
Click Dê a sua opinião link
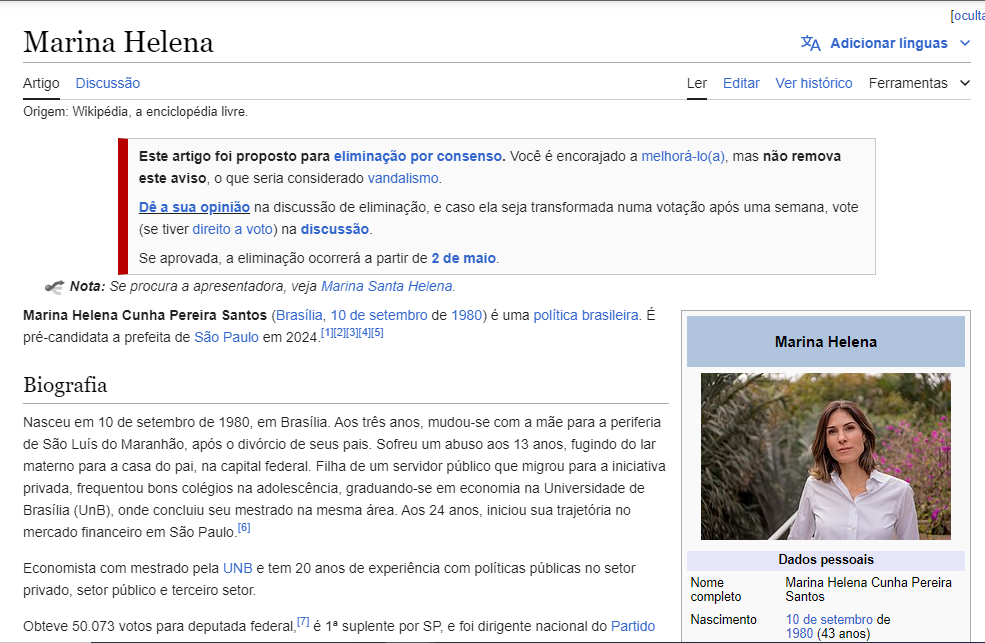(x=194, y=207)
